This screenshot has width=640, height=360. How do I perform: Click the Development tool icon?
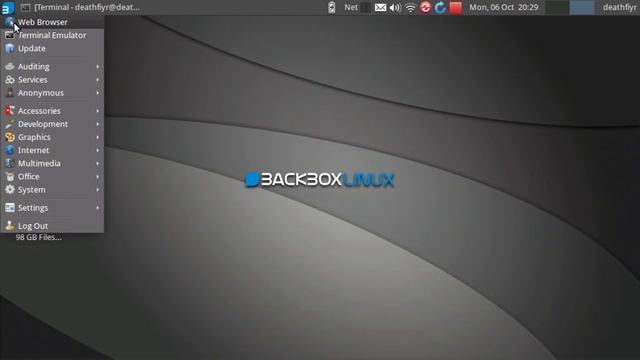coord(10,124)
